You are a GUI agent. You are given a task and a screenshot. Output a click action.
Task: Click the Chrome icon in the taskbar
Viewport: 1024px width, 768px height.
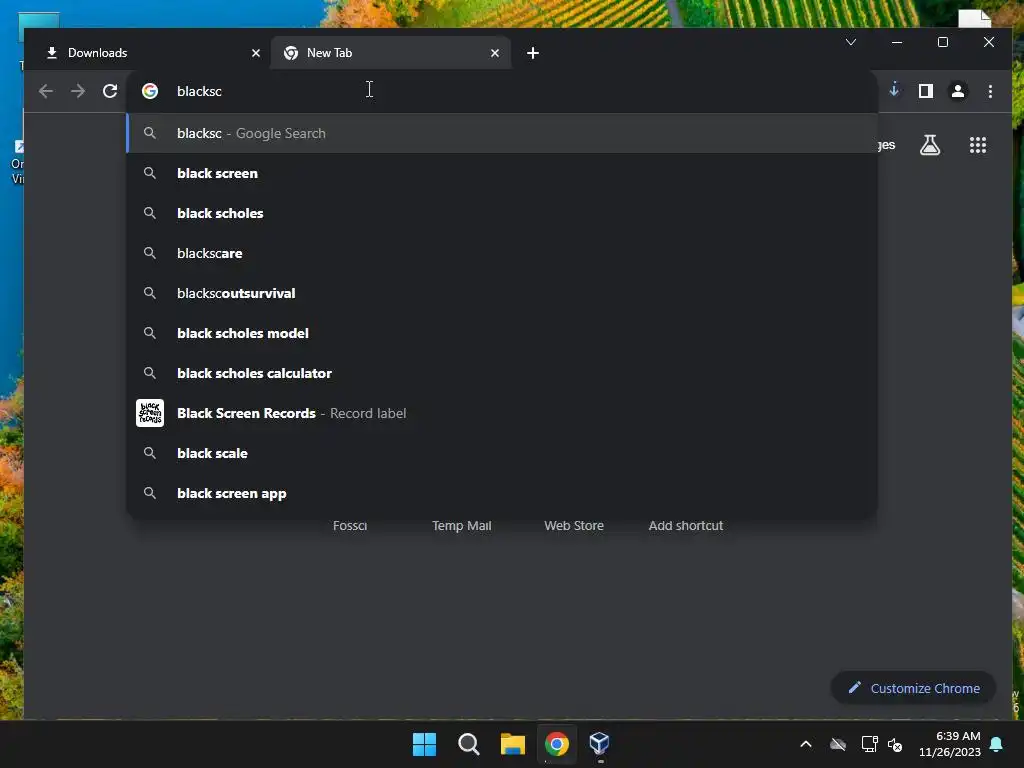click(x=556, y=744)
